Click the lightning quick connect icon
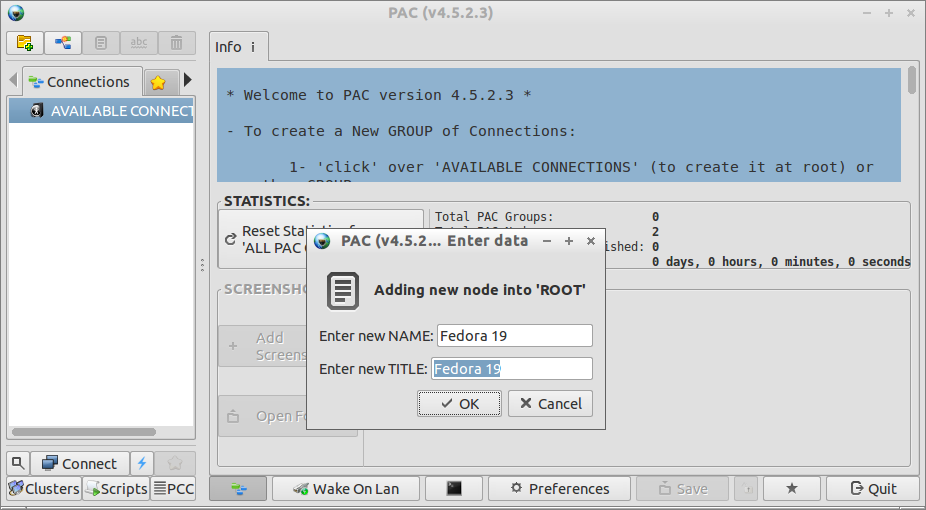926x510 pixels. click(142, 463)
